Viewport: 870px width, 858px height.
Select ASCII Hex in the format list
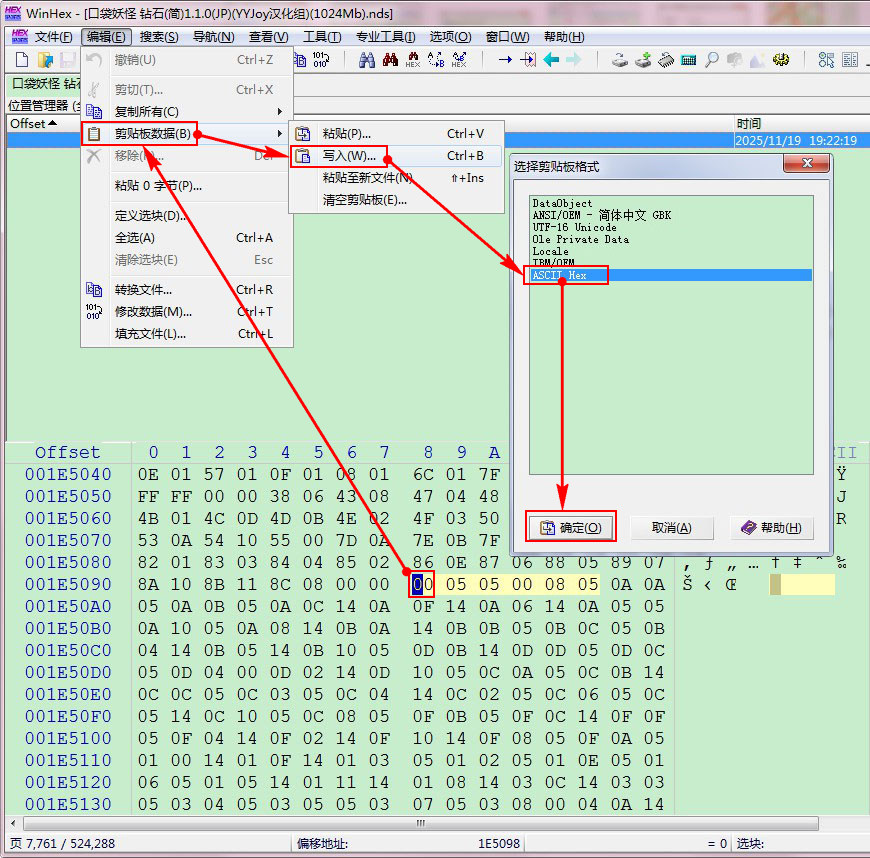pos(560,275)
